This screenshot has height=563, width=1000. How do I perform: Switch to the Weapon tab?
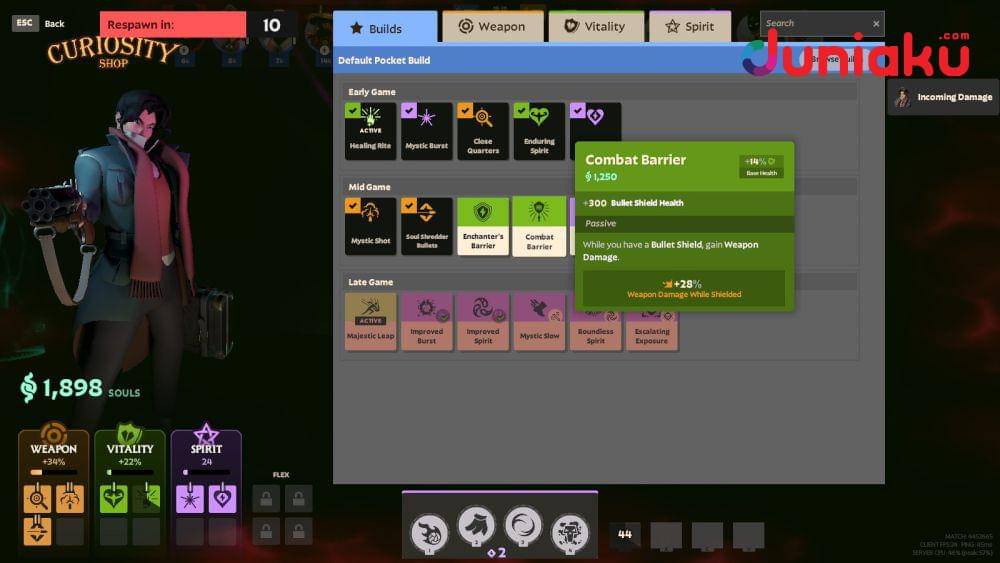[x=493, y=27]
